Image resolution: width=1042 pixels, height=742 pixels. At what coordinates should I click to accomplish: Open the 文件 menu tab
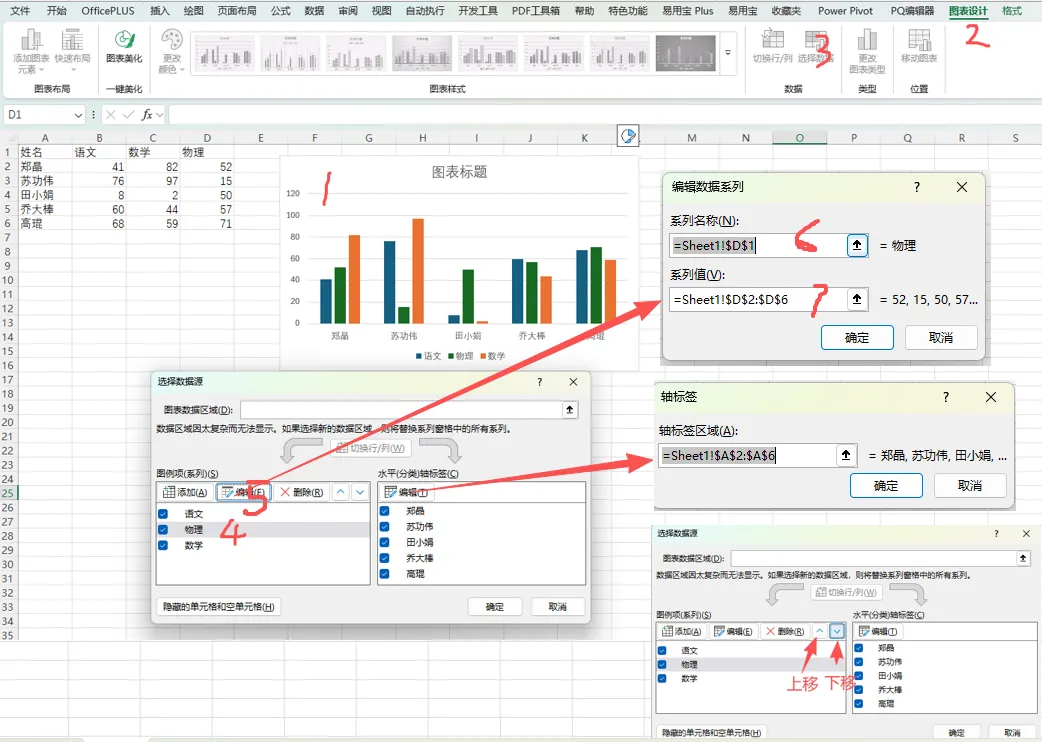tap(20, 11)
